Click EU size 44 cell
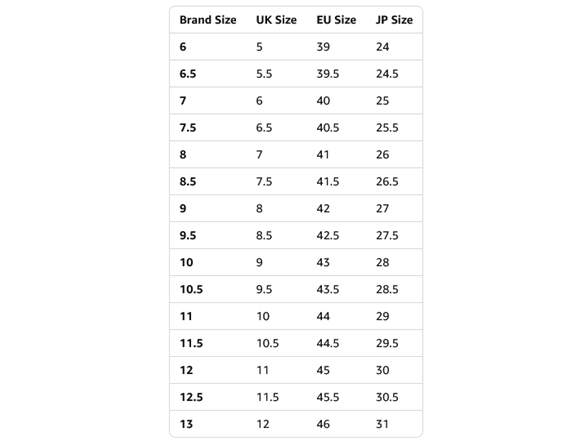Viewport: 588px width, 441px height. click(323, 316)
